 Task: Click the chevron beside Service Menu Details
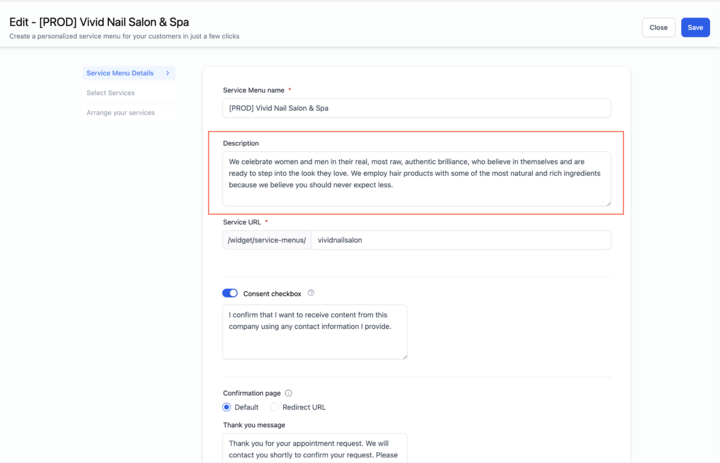(x=168, y=73)
